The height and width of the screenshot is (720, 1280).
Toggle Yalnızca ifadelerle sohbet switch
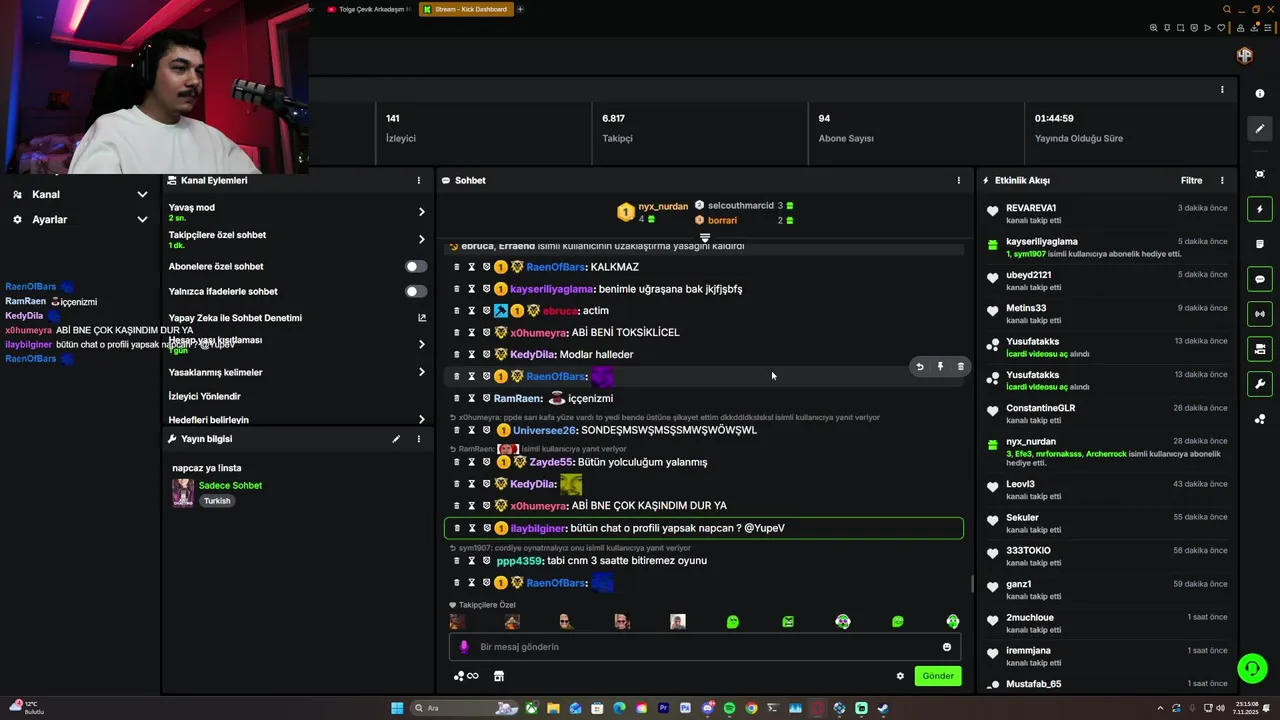(416, 292)
